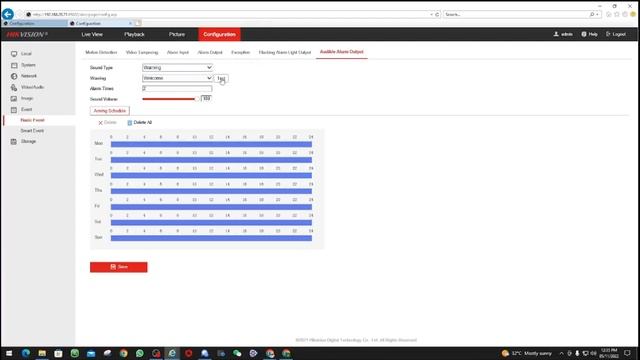This screenshot has width=640, height=360.
Task: Click the Arming Schedule button
Action: [x=110, y=111]
